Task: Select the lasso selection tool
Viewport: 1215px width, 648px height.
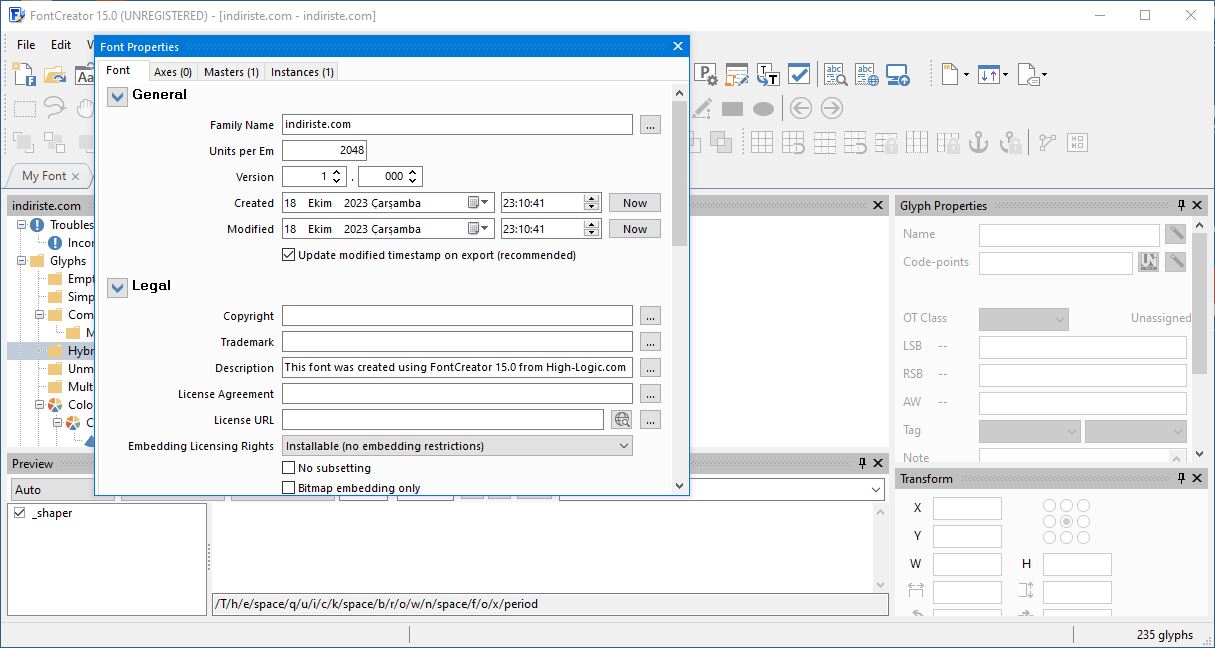Action: click(55, 108)
